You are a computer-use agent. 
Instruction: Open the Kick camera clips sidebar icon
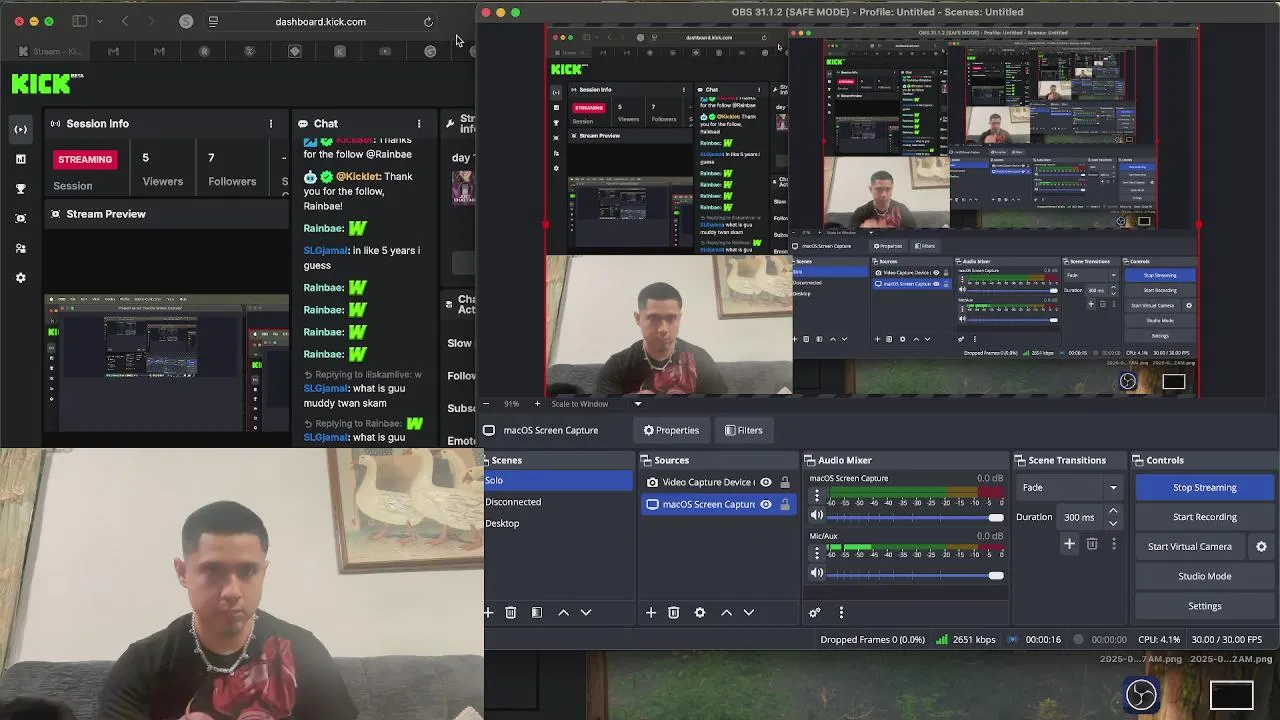pyautogui.click(x=21, y=218)
